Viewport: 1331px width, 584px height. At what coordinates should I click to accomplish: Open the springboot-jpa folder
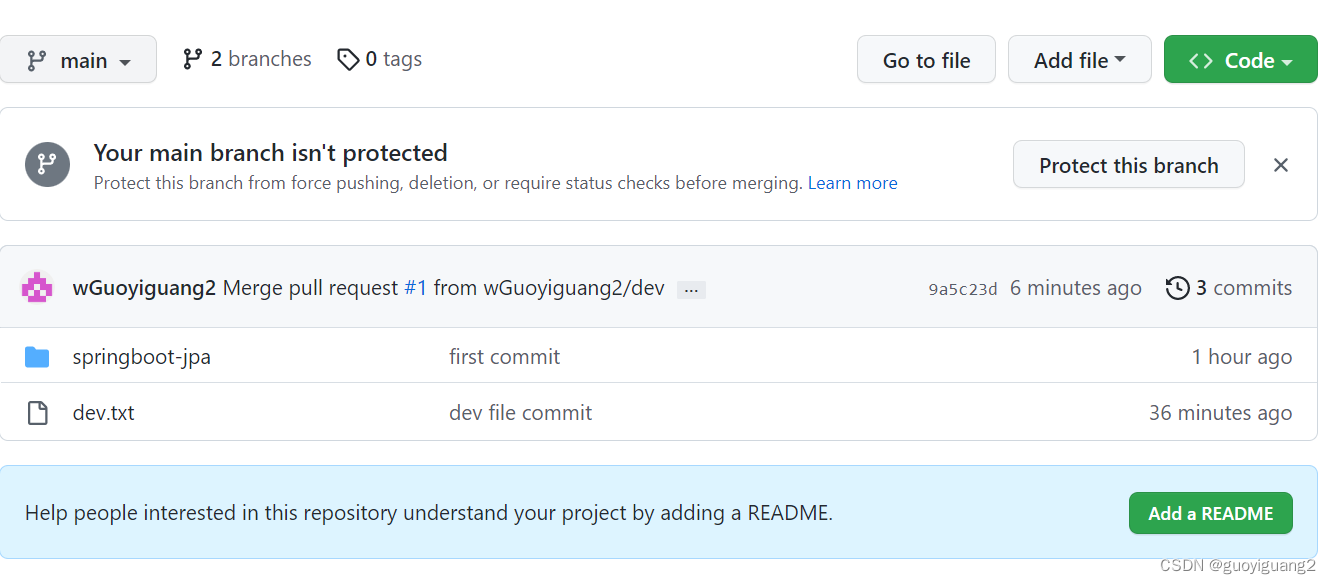click(x=141, y=357)
